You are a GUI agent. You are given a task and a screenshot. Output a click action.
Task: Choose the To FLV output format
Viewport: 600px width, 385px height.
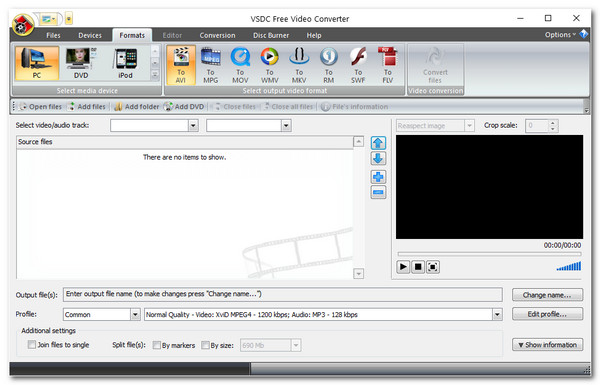tap(388, 65)
